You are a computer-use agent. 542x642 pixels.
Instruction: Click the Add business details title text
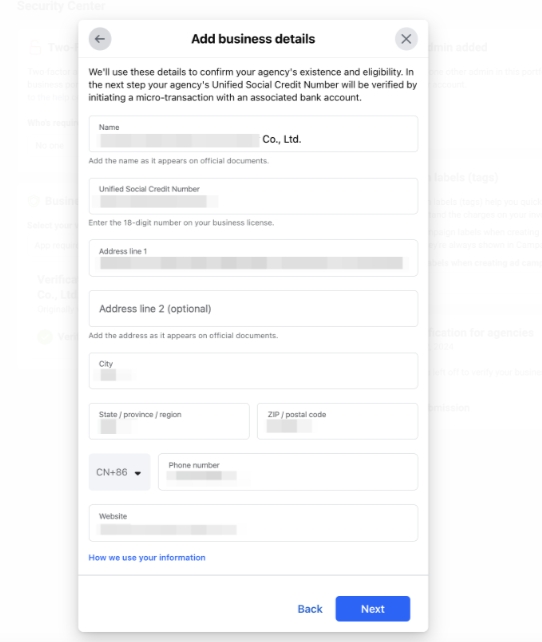point(253,39)
